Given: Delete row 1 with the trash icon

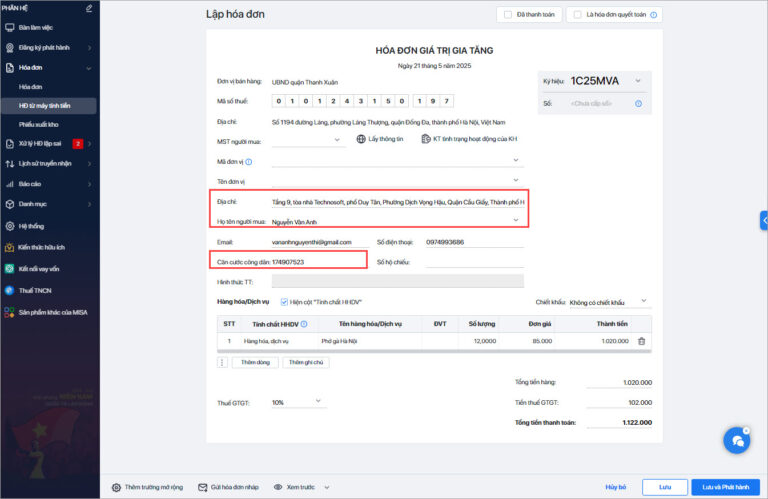Looking at the screenshot, I should click(x=642, y=341).
